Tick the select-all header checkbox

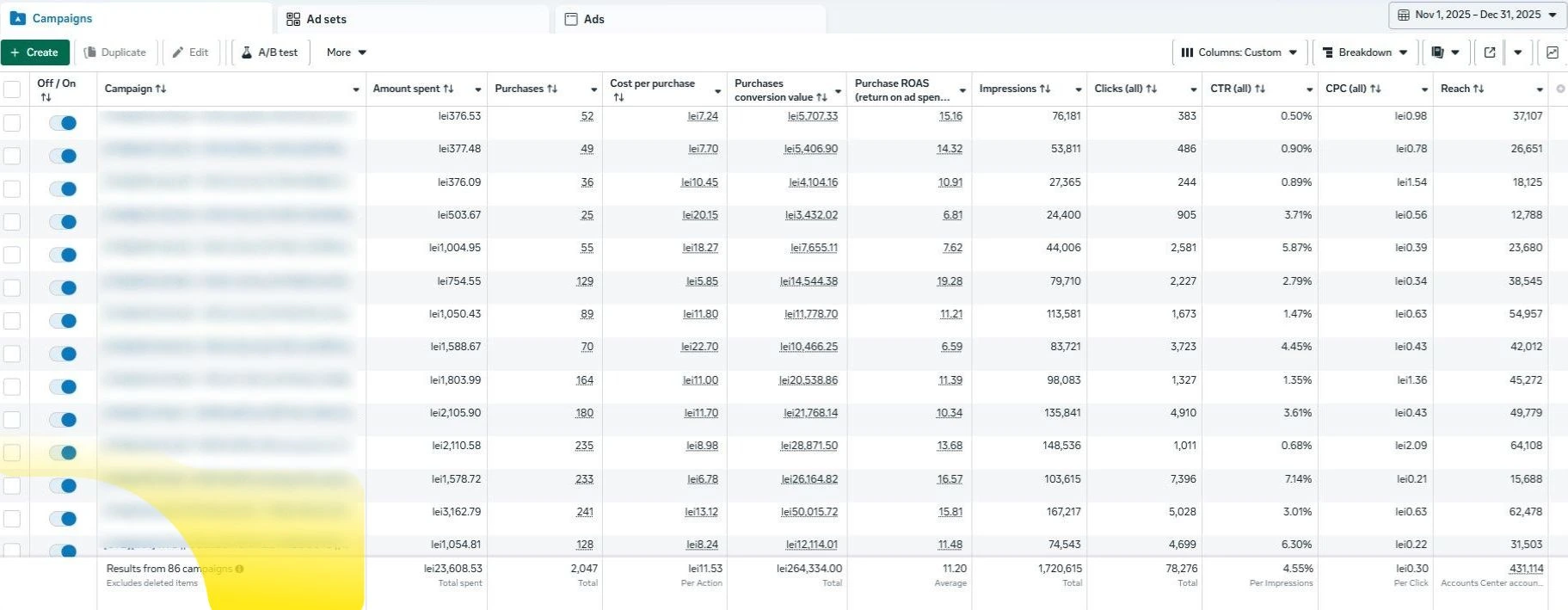click(x=12, y=89)
